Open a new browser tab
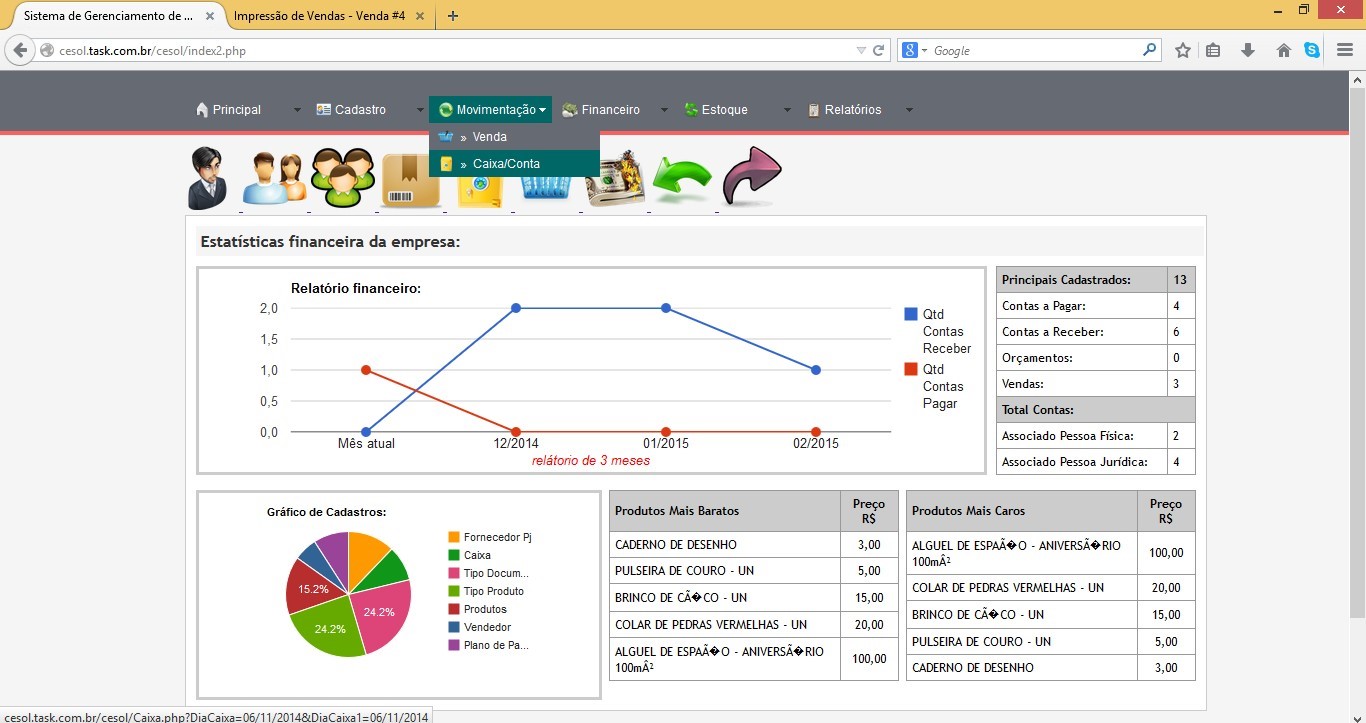1366x723 pixels. coord(453,16)
